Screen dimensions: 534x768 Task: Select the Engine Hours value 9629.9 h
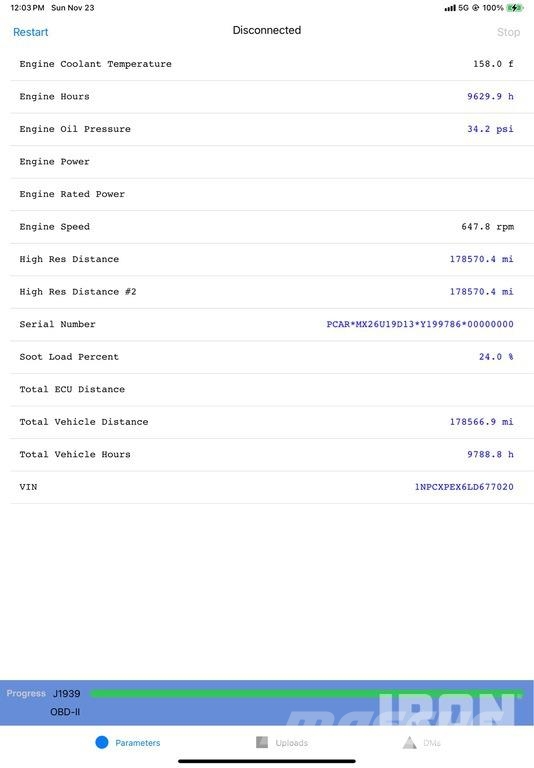490,96
